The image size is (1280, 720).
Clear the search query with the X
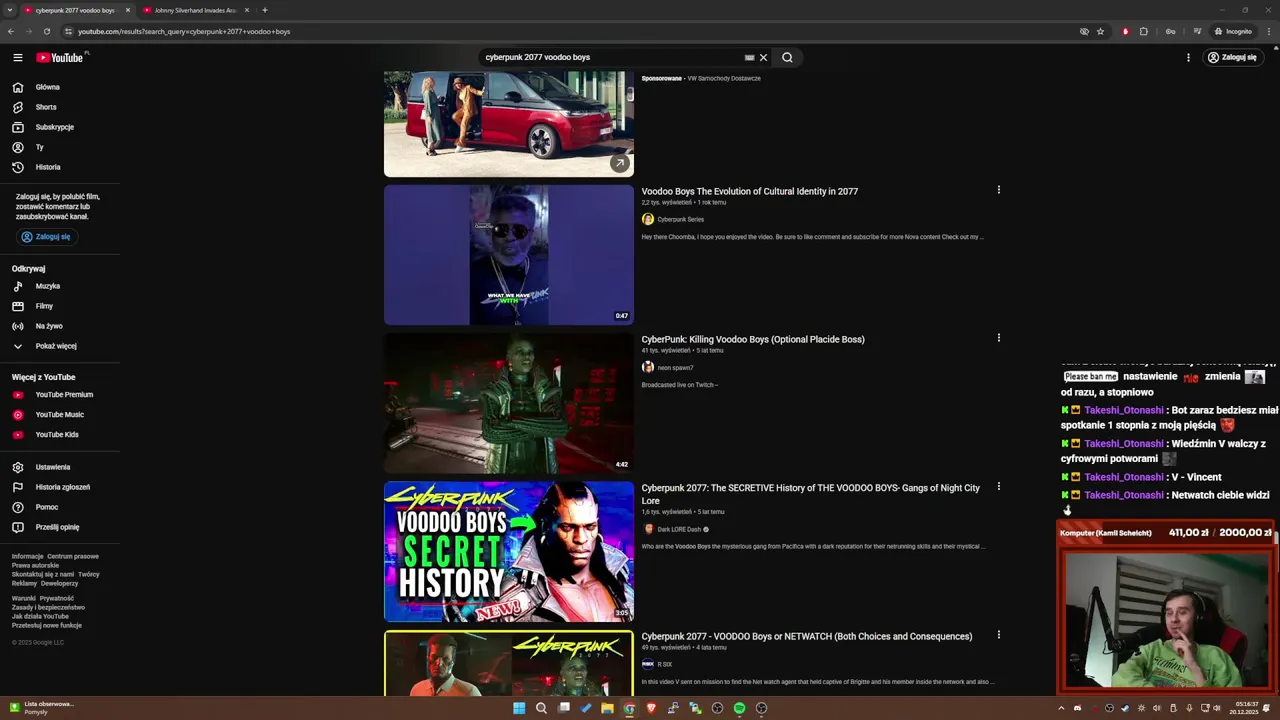pos(763,58)
